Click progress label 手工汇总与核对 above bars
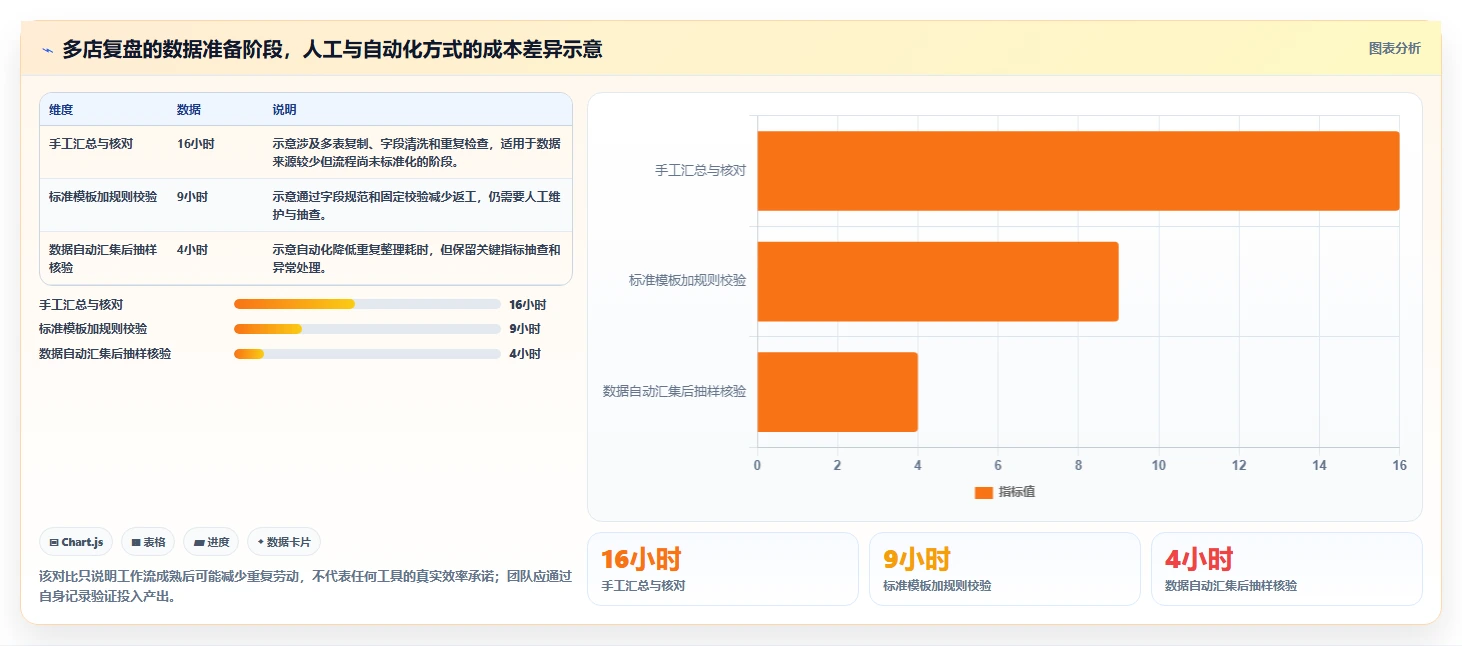This screenshot has width=1462, height=646. (x=81, y=305)
